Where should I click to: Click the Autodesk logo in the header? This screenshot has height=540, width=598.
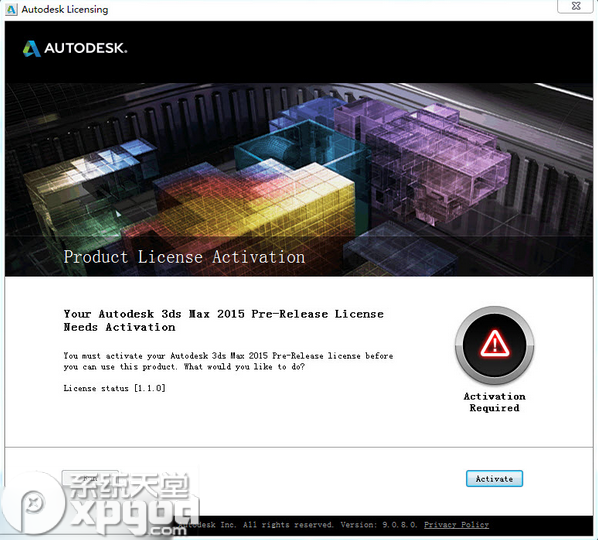coord(75,48)
